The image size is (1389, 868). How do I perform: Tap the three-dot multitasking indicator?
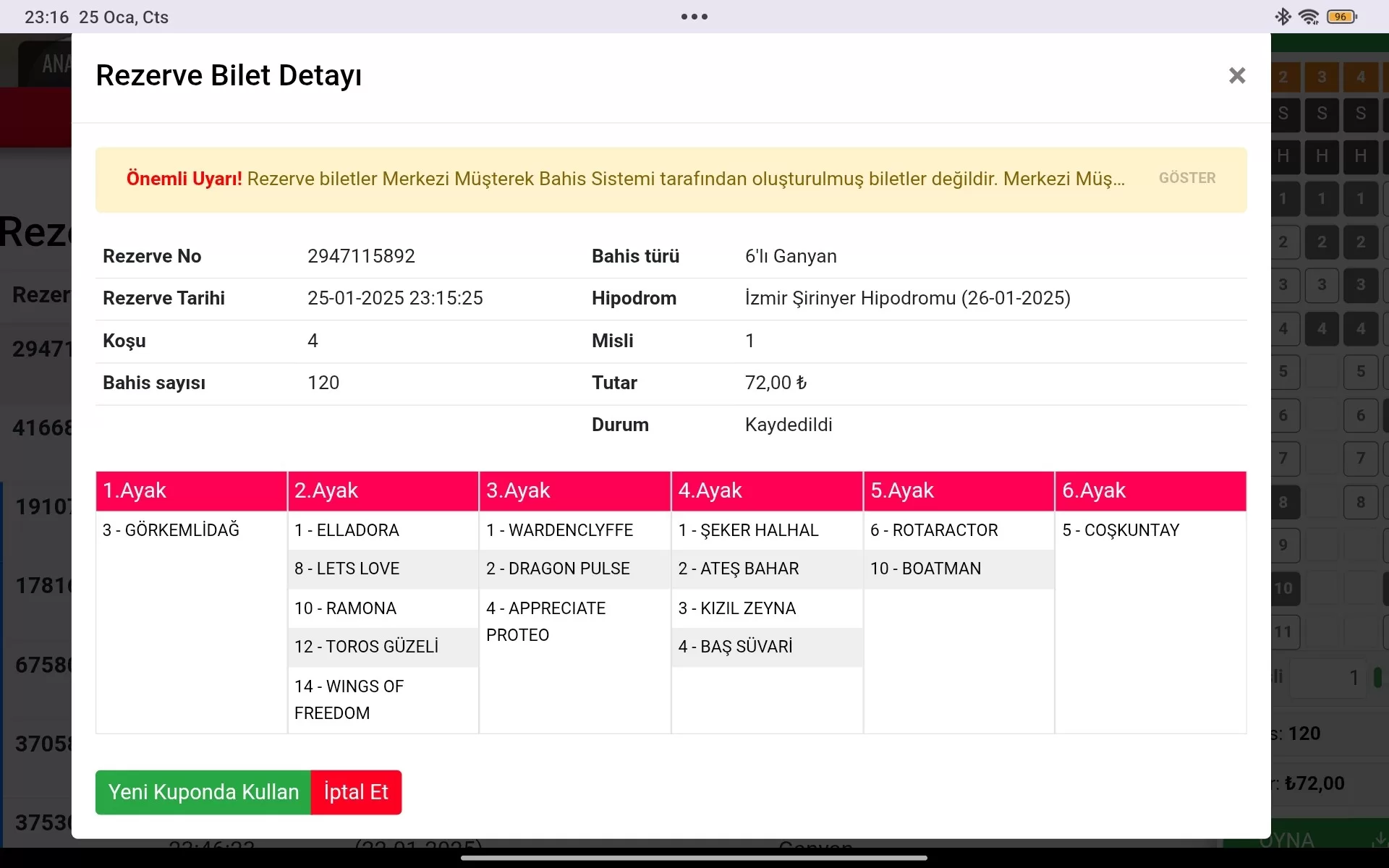click(x=694, y=17)
